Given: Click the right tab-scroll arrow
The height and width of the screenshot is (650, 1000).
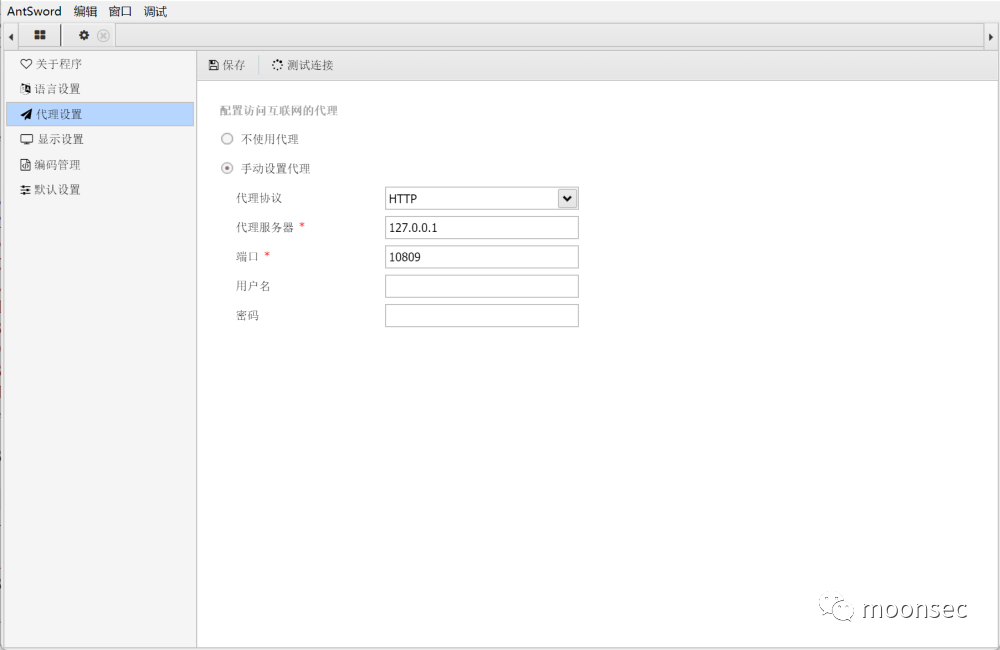Looking at the screenshot, I should pos(990,36).
